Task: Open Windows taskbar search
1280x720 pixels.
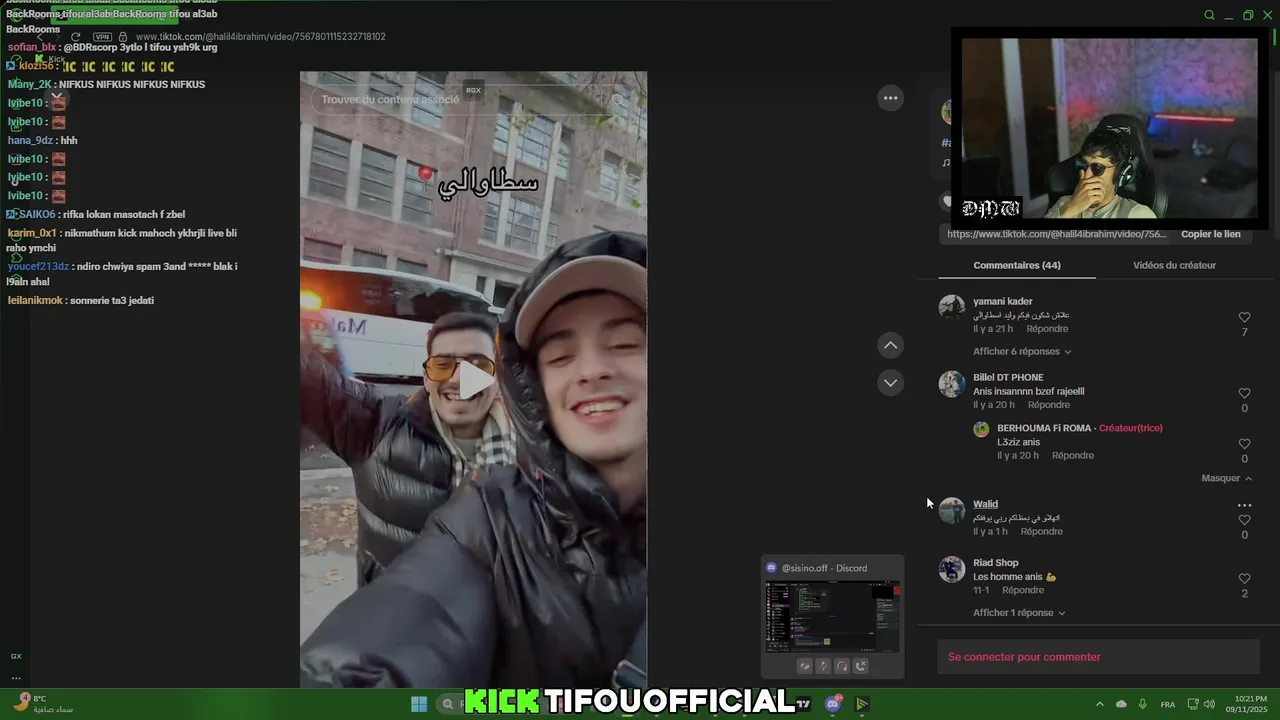Action: coord(448,704)
